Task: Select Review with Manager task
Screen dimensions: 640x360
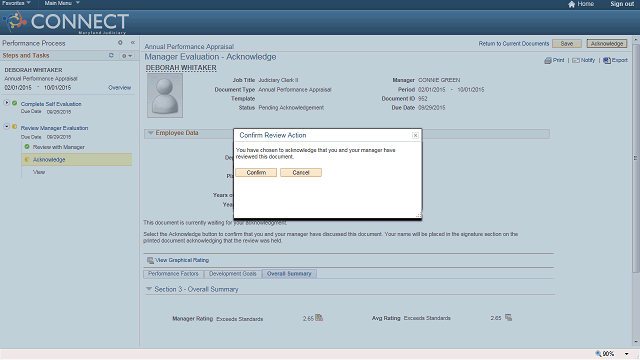Action: tap(59, 147)
